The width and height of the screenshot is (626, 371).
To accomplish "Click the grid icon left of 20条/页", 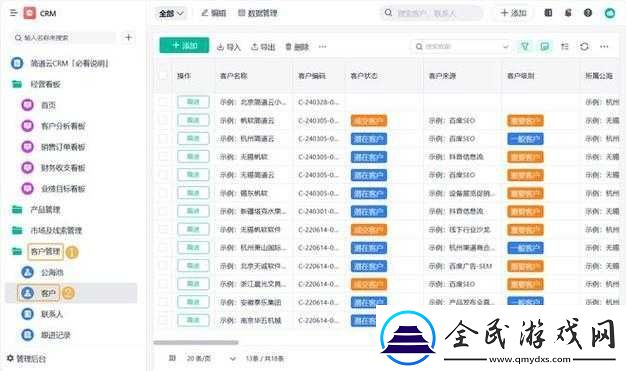I will [172, 358].
